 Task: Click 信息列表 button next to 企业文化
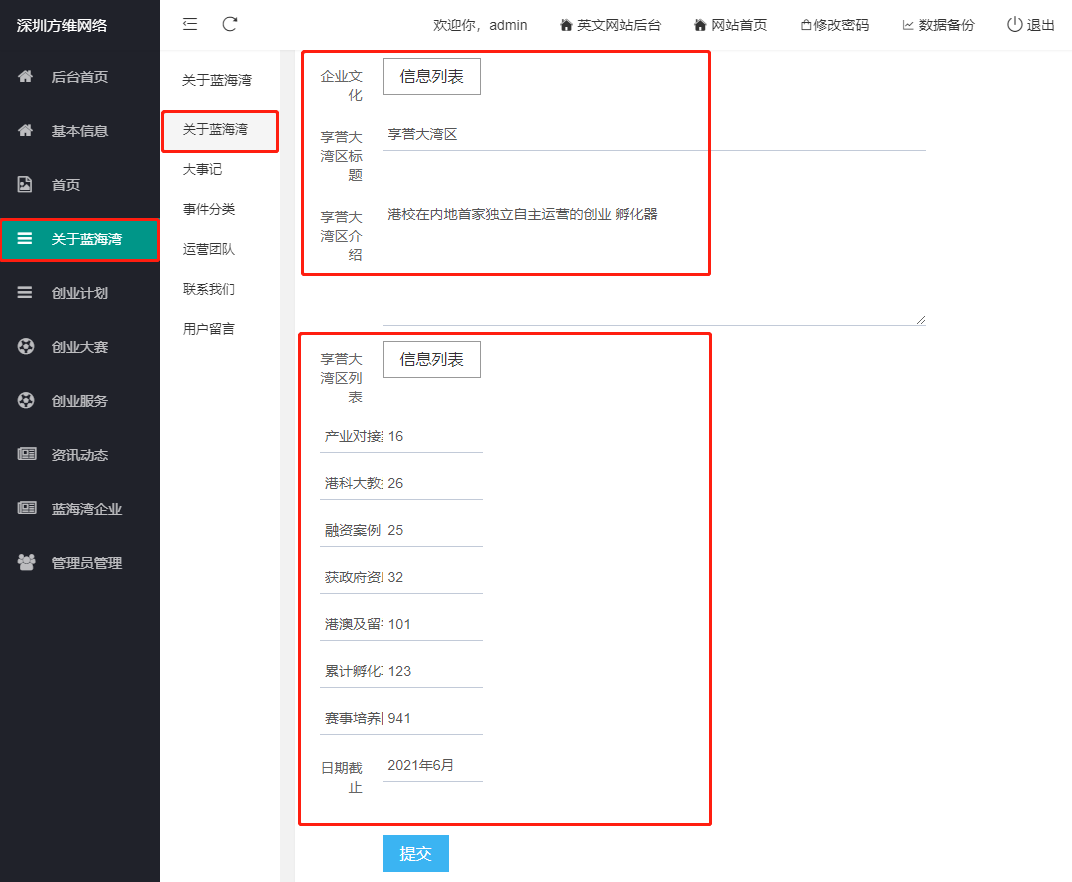[431, 77]
